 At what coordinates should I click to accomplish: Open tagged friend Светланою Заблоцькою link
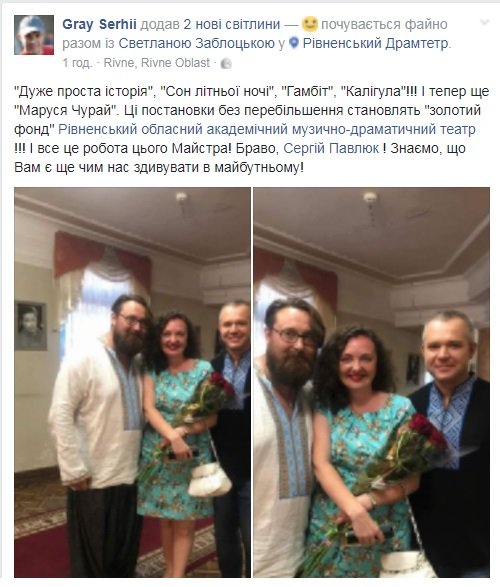pyautogui.click(x=197, y=44)
